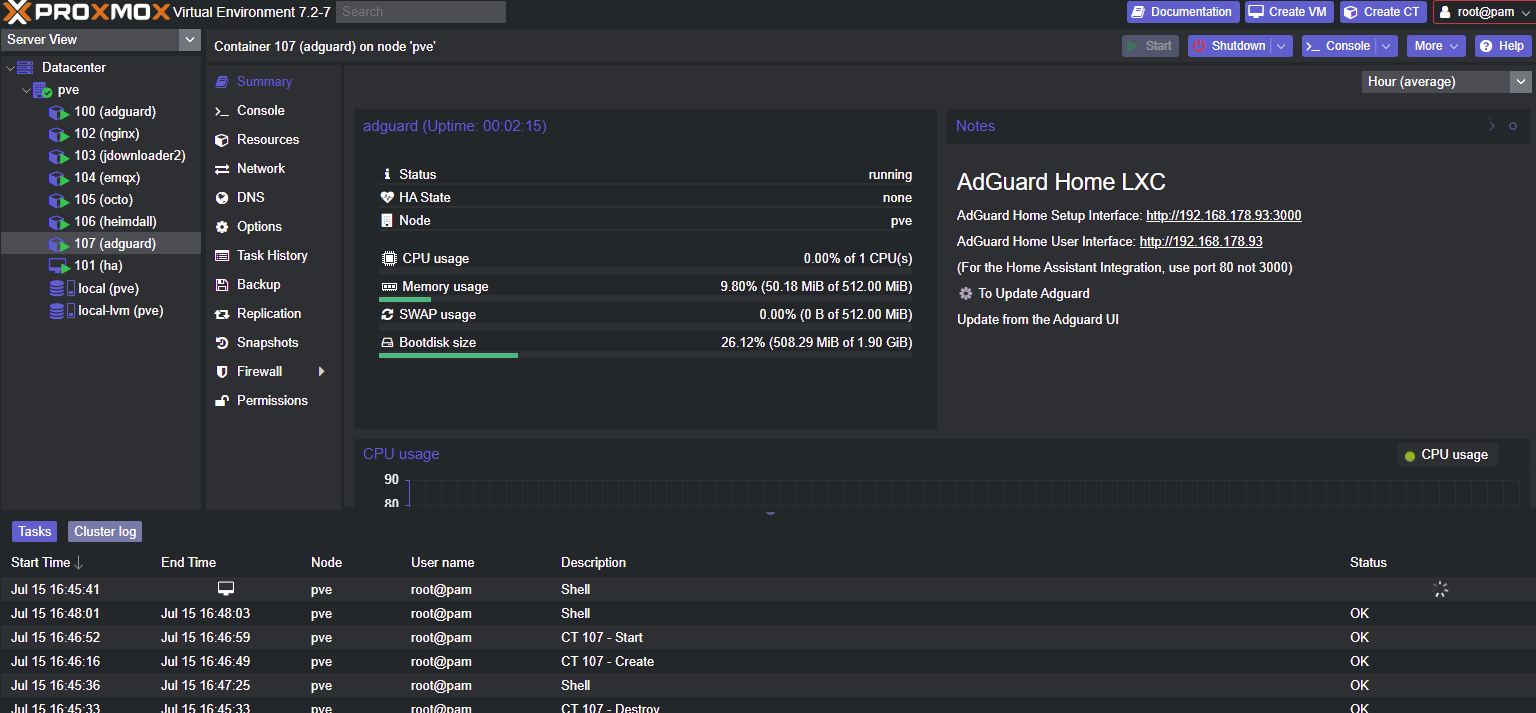The width and height of the screenshot is (1536, 713).
Task: Click the heartbeat icon beside HA State
Action: click(x=388, y=197)
